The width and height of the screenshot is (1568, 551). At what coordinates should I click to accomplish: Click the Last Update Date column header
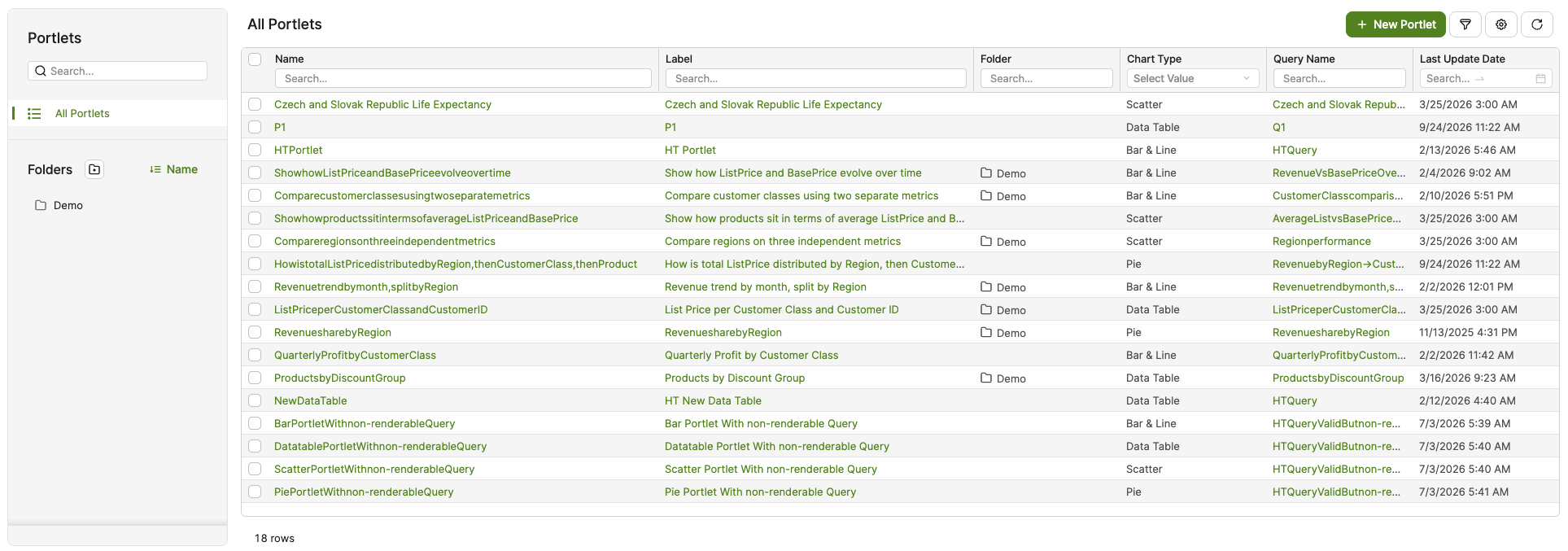click(x=1462, y=59)
